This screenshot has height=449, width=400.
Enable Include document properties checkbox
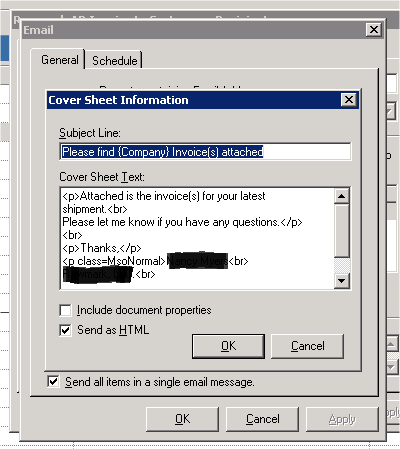65,310
